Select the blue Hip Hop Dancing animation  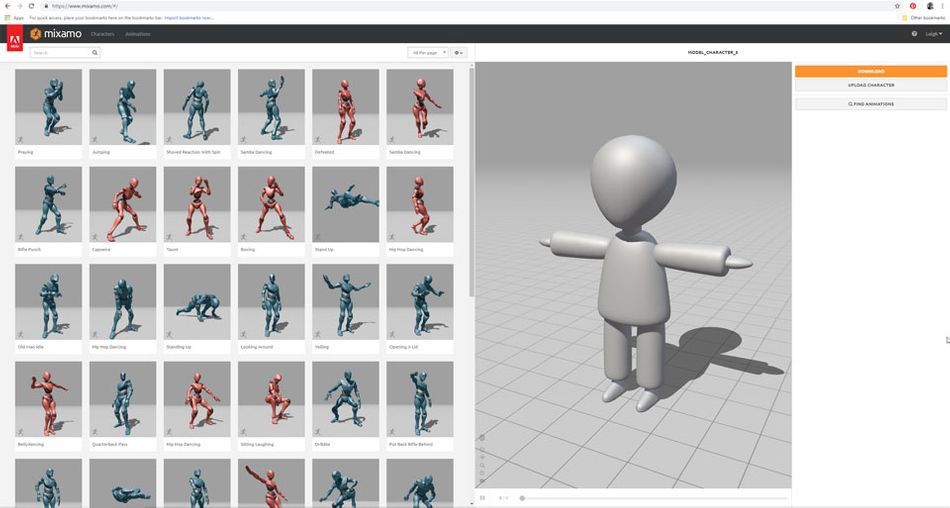(x=122, y=302)
